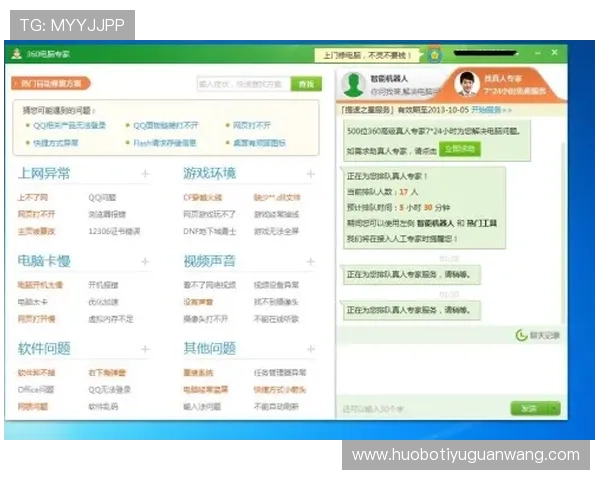Select 网页游戏玩不了 link
Viewport: 600px width, 480px height.
click(x=210, y=214)
